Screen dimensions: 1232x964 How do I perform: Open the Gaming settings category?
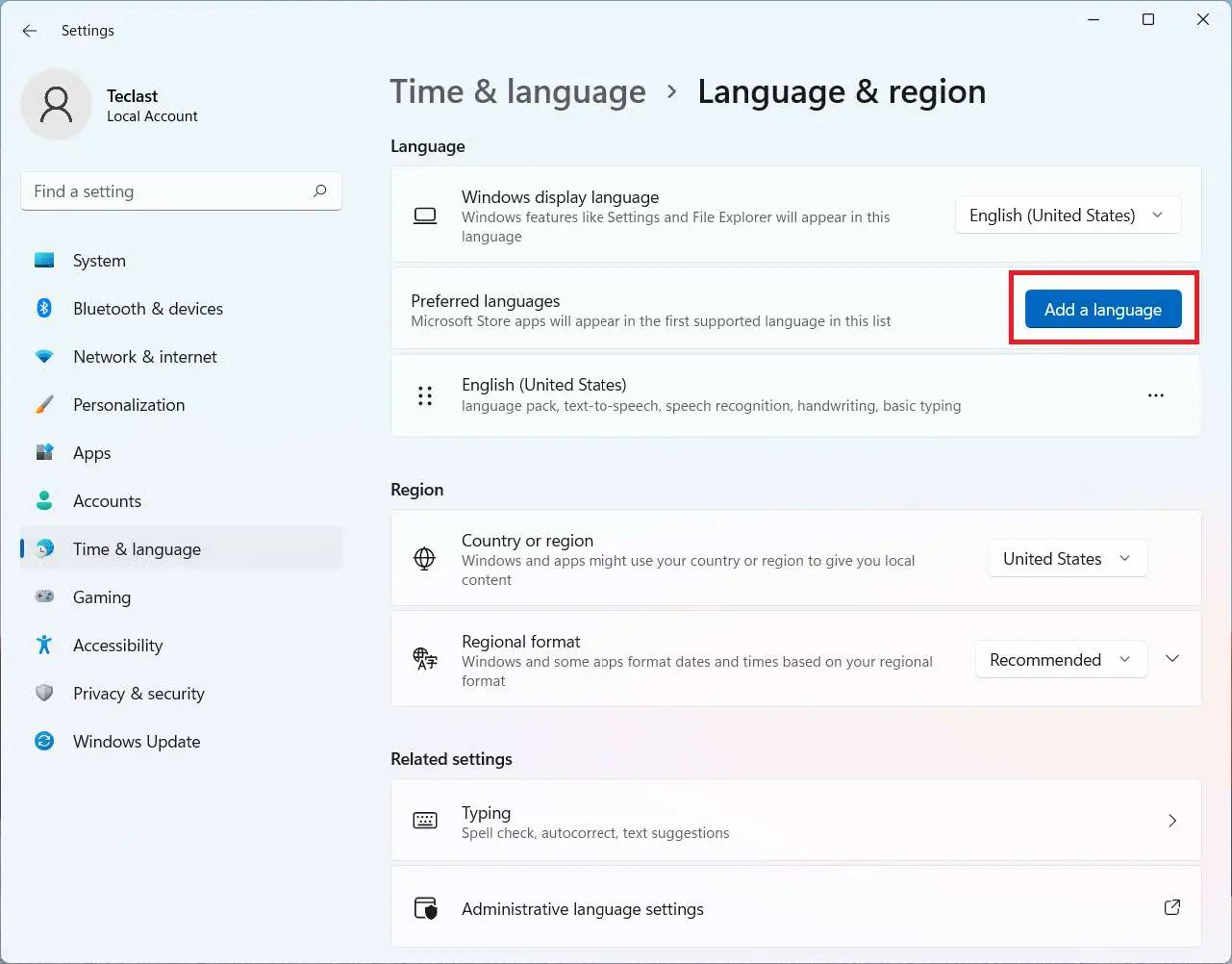click(102, 597)
